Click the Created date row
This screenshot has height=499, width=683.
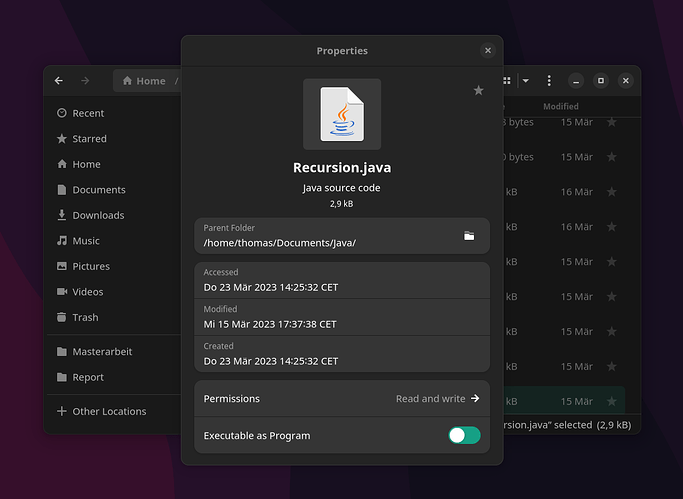click(x=342, y=354)
